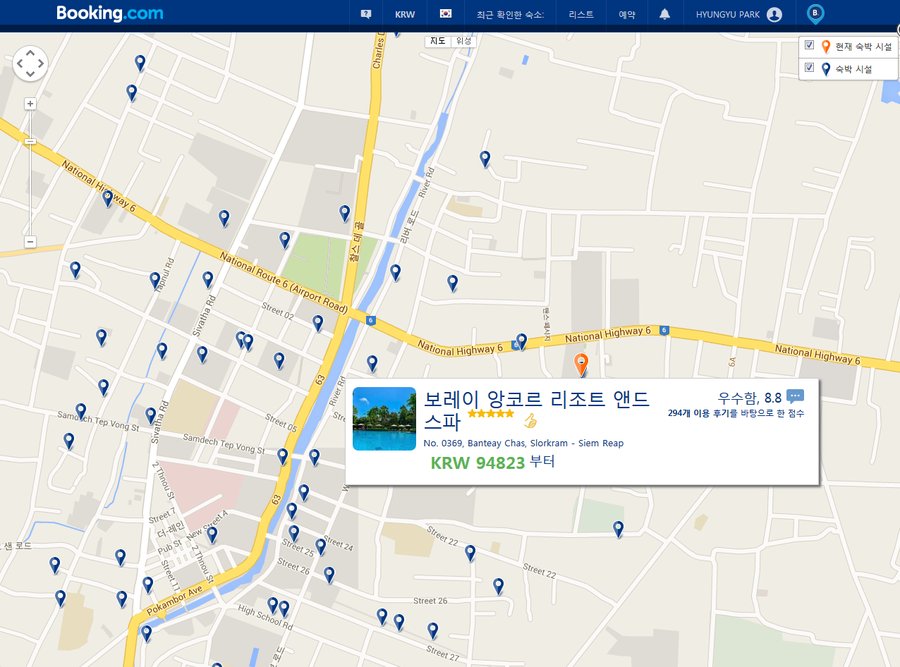Open the notification bell icon

(x=665, y=14)
